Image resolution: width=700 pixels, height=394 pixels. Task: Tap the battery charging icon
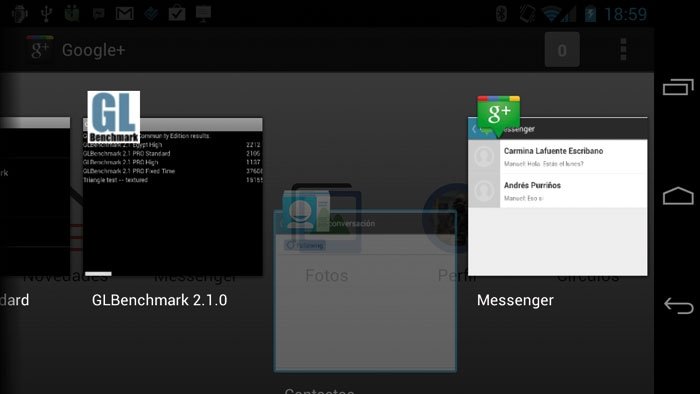(x=590, y=14)
